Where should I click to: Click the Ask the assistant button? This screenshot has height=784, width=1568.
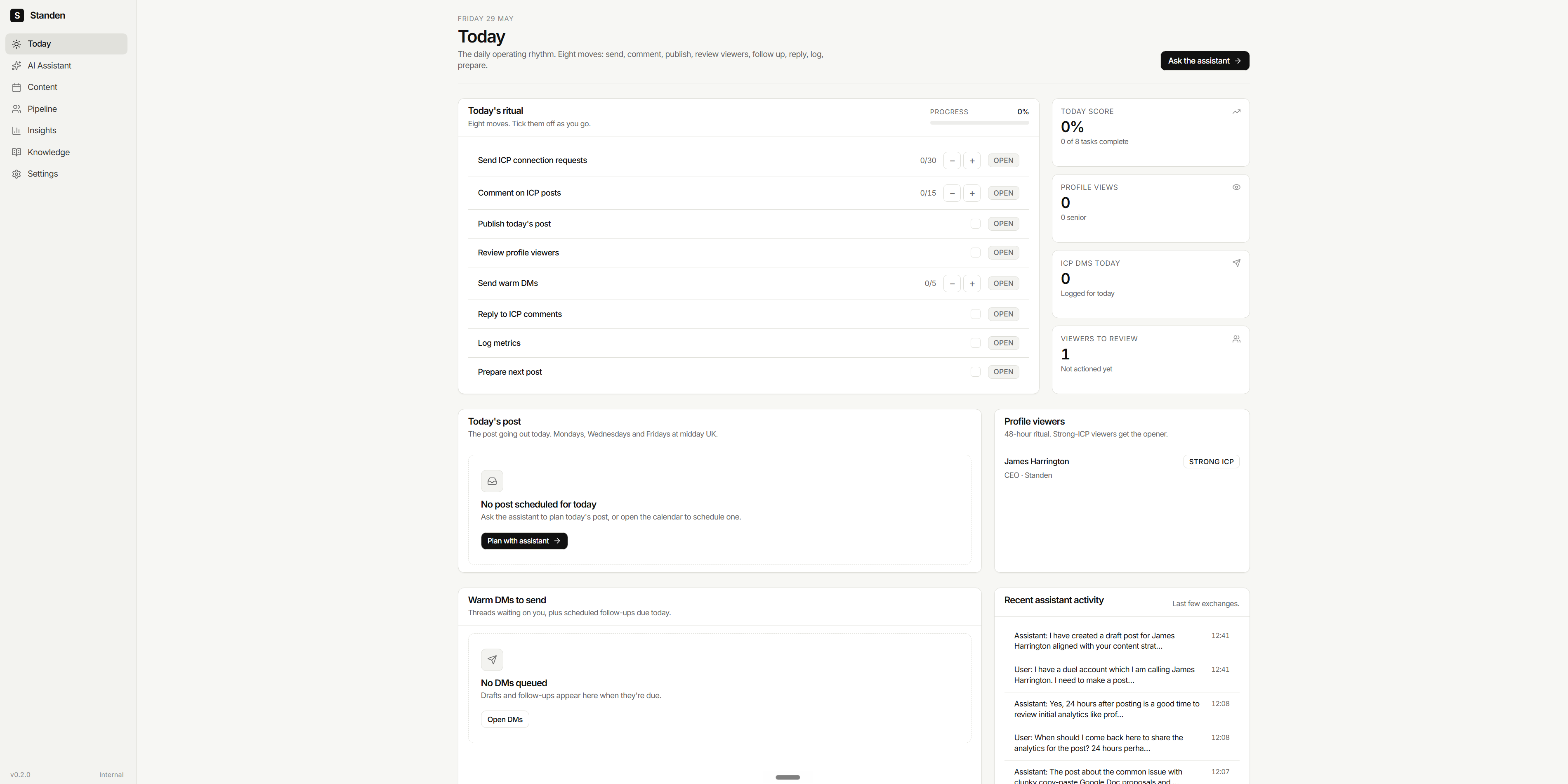(x=1205, y=61)
